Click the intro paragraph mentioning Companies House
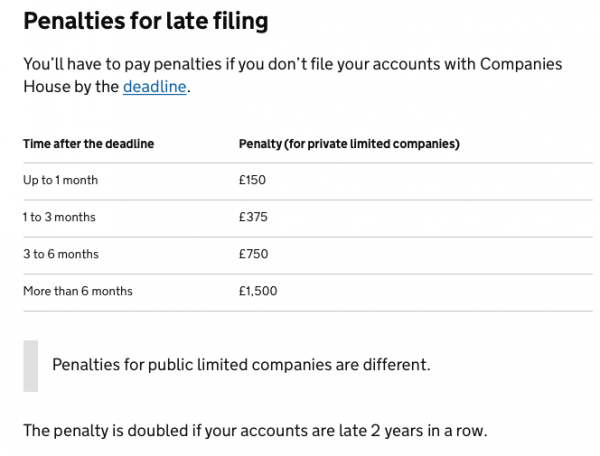The height and width of the screenshot is (456, 600). point(293,75)
